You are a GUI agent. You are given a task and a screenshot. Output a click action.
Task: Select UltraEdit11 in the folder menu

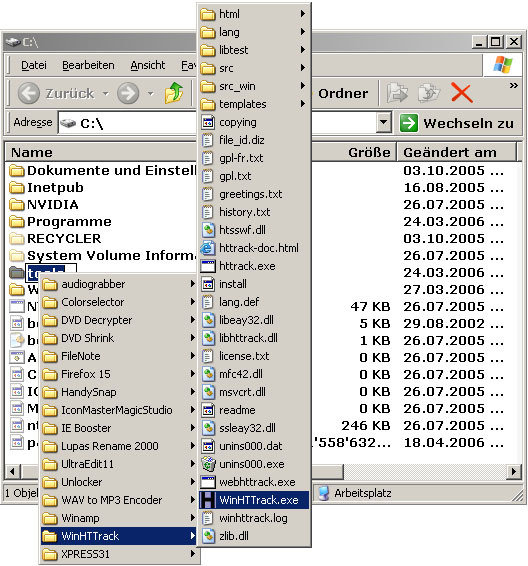(119, 464)
